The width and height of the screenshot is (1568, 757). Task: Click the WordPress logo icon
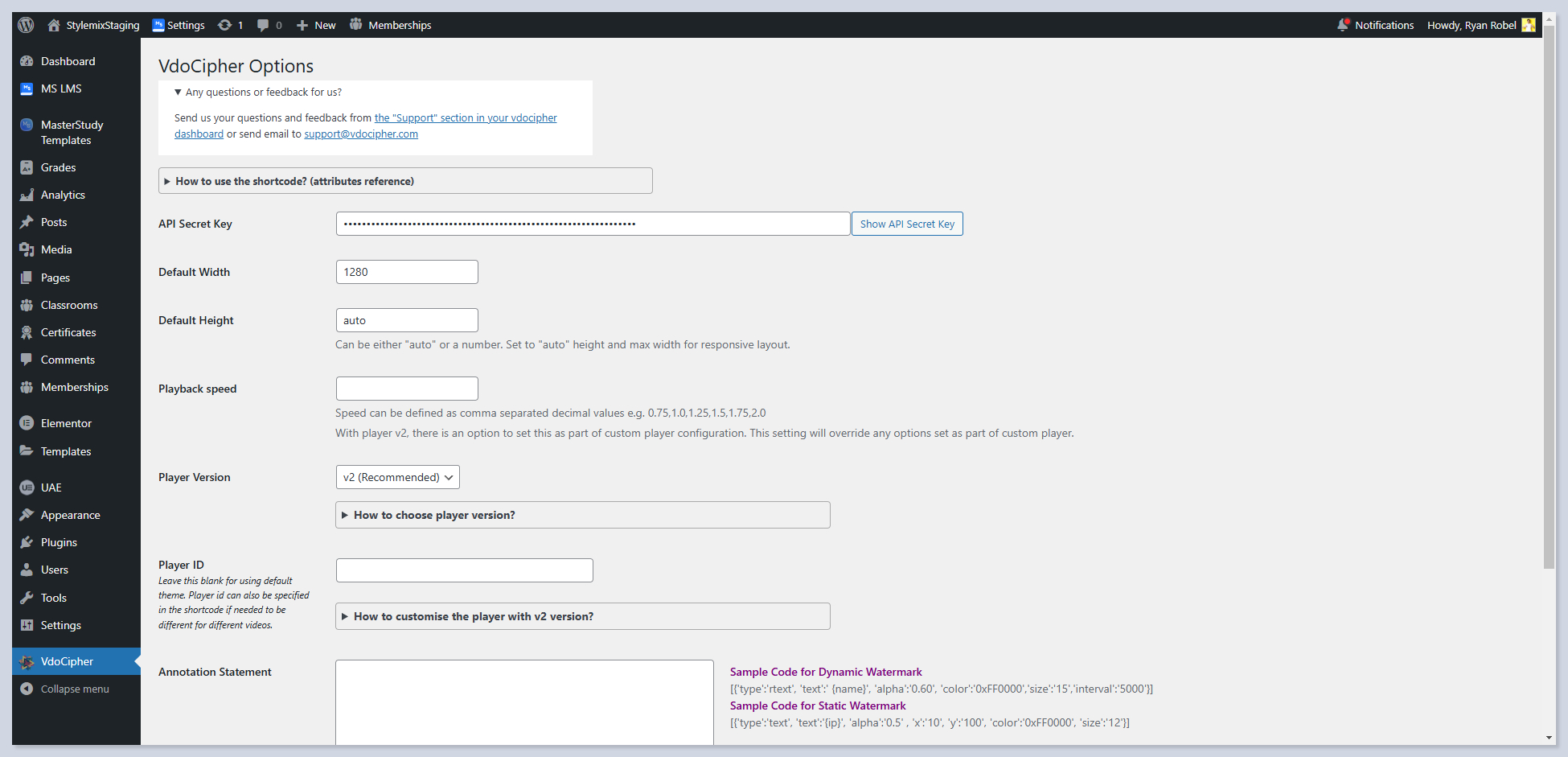pyautogui.click(x=26, y=25)
